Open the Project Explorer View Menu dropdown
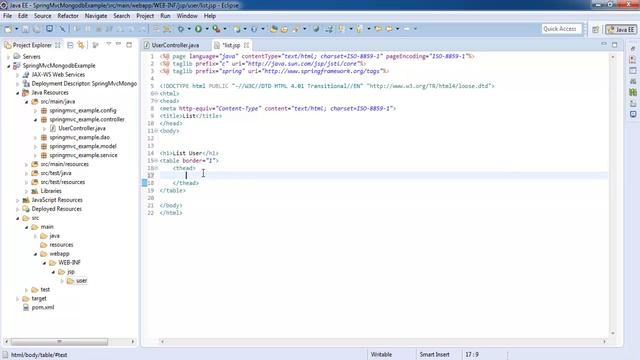 coord(108,44)
